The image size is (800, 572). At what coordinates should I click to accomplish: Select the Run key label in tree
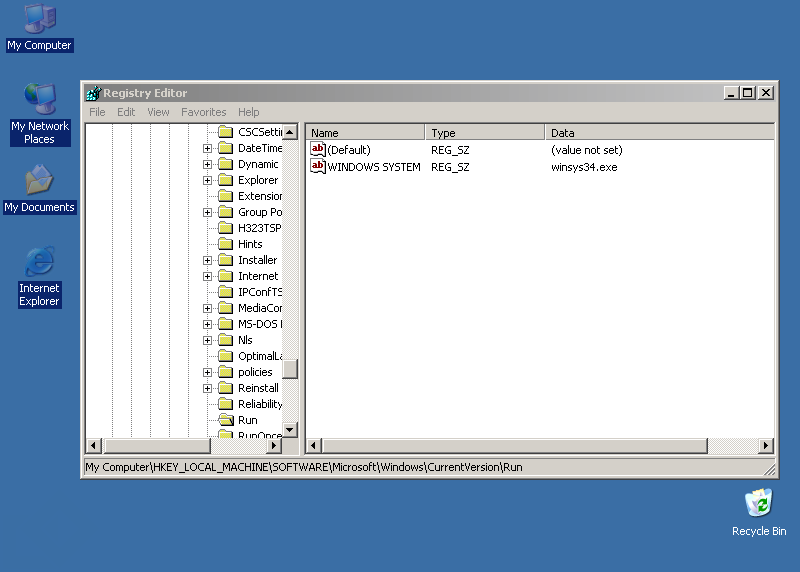point(247,420)
